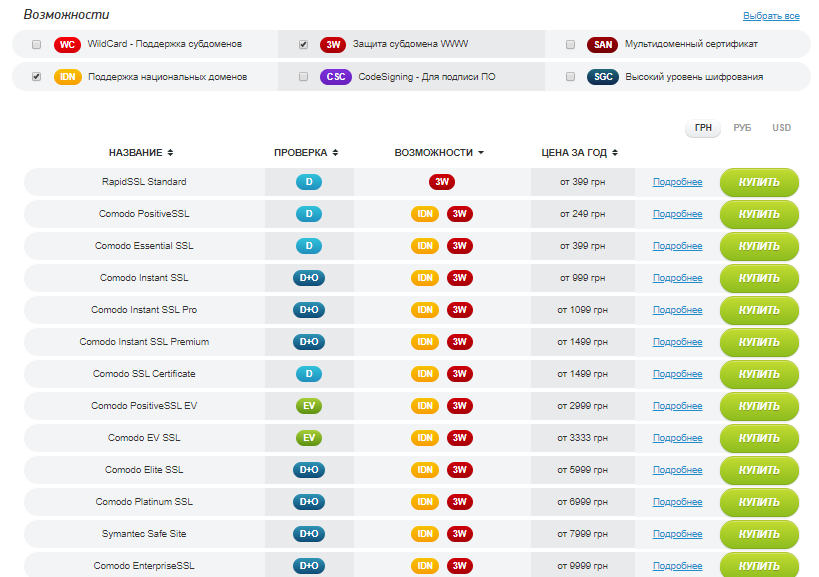Viewport: 819px width, 577px height.
Task: Click the Comodo Elite SSL certificate name
Action: (144, 470)
